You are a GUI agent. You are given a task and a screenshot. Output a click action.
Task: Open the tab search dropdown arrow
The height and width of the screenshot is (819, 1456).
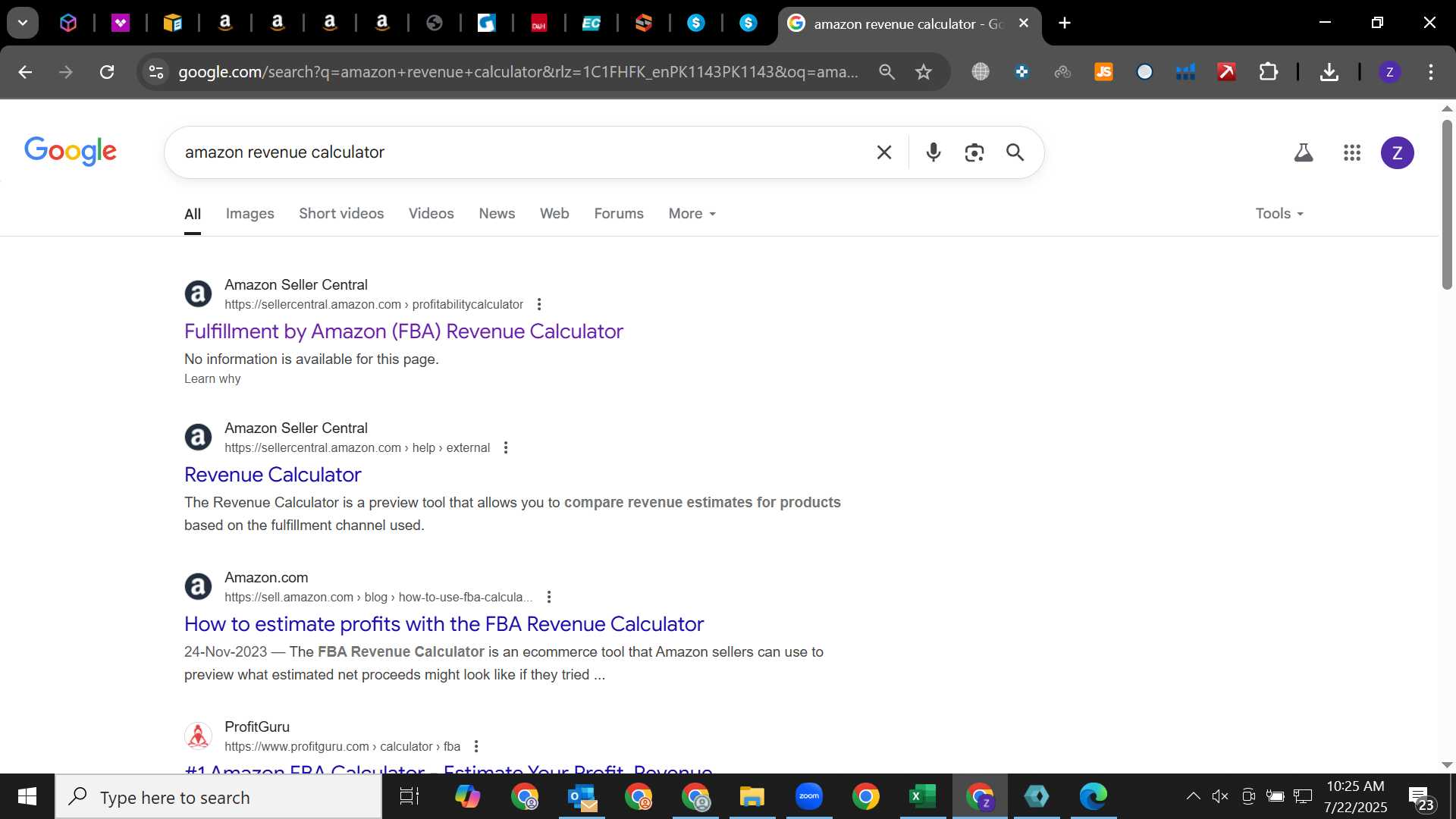tap(23, 23)
